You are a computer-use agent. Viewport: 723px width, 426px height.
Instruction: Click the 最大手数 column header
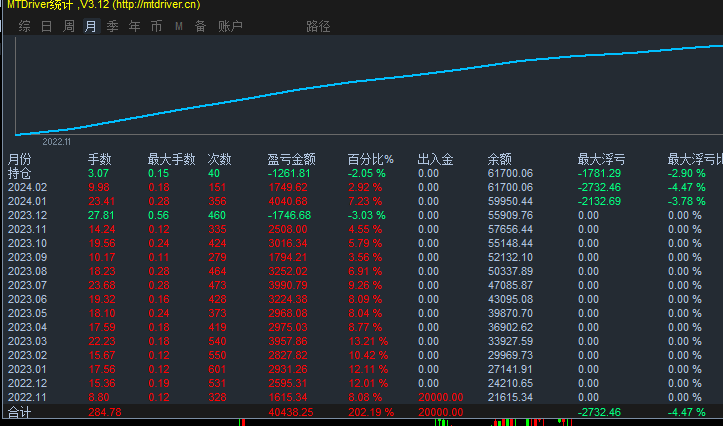pos(172,160)
